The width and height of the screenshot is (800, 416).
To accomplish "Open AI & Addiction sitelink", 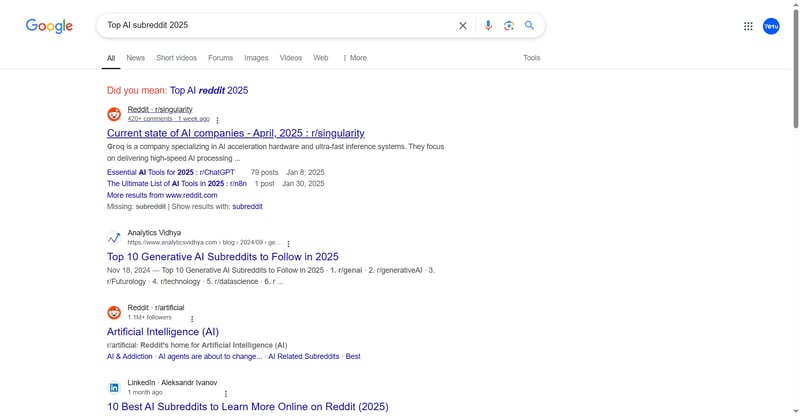I will [130, 356].
